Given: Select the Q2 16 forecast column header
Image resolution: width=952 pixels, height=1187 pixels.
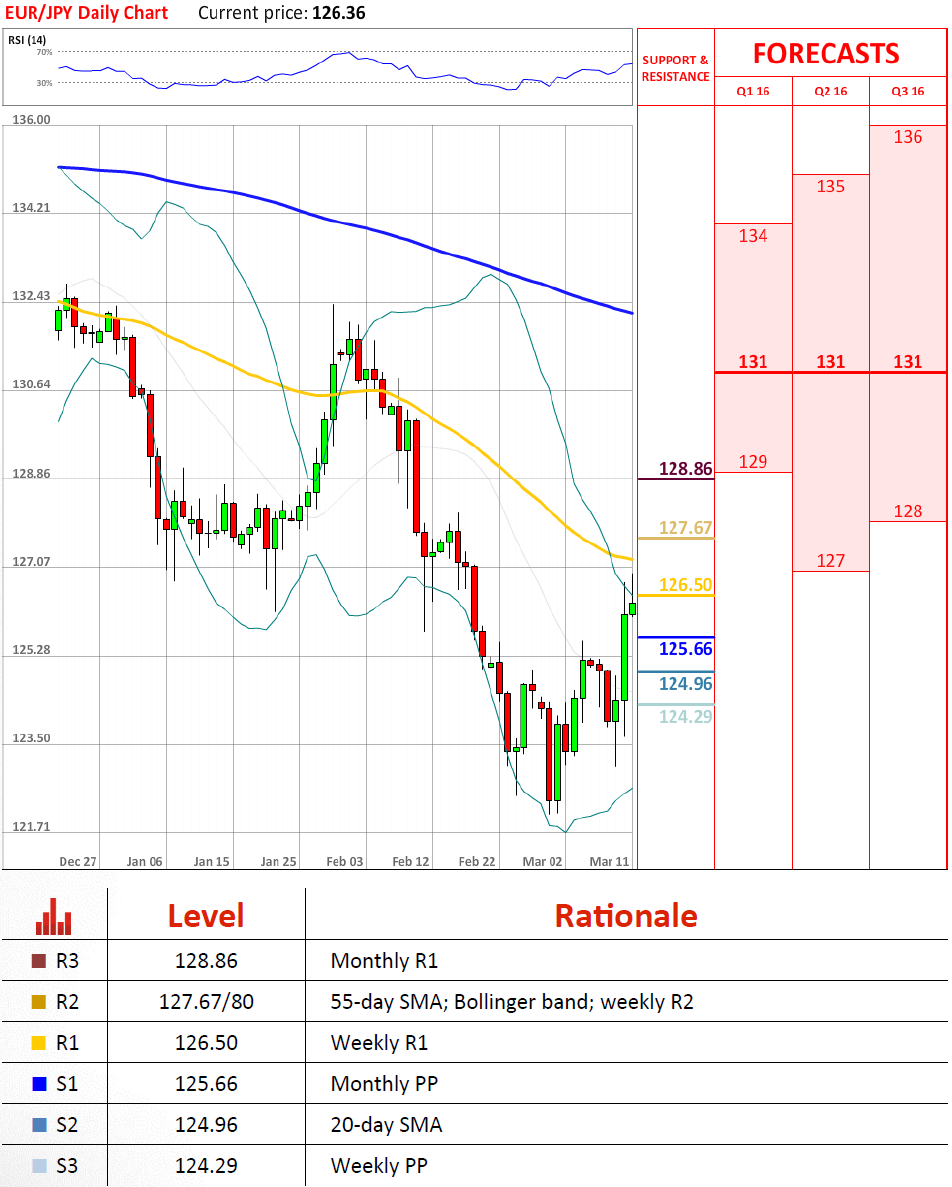Looking at the screenshot, I should point(831,91).
